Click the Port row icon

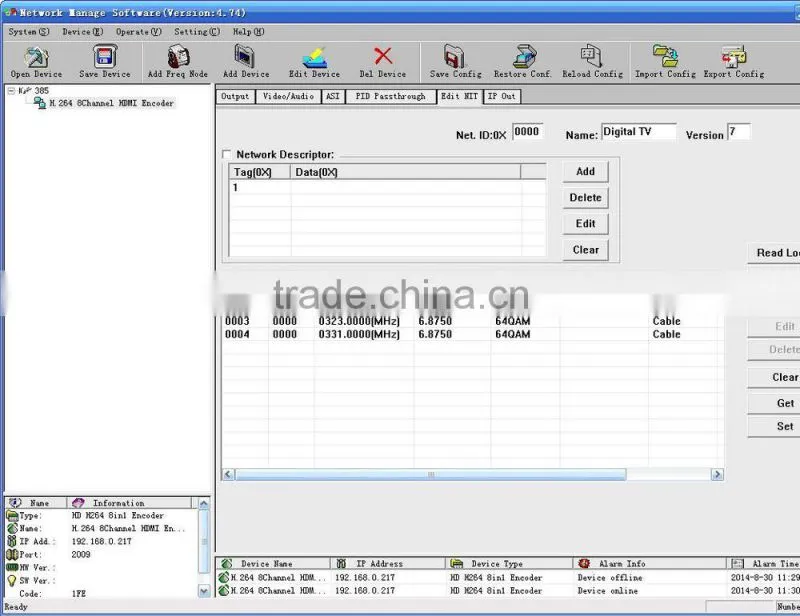pos(12,554)
